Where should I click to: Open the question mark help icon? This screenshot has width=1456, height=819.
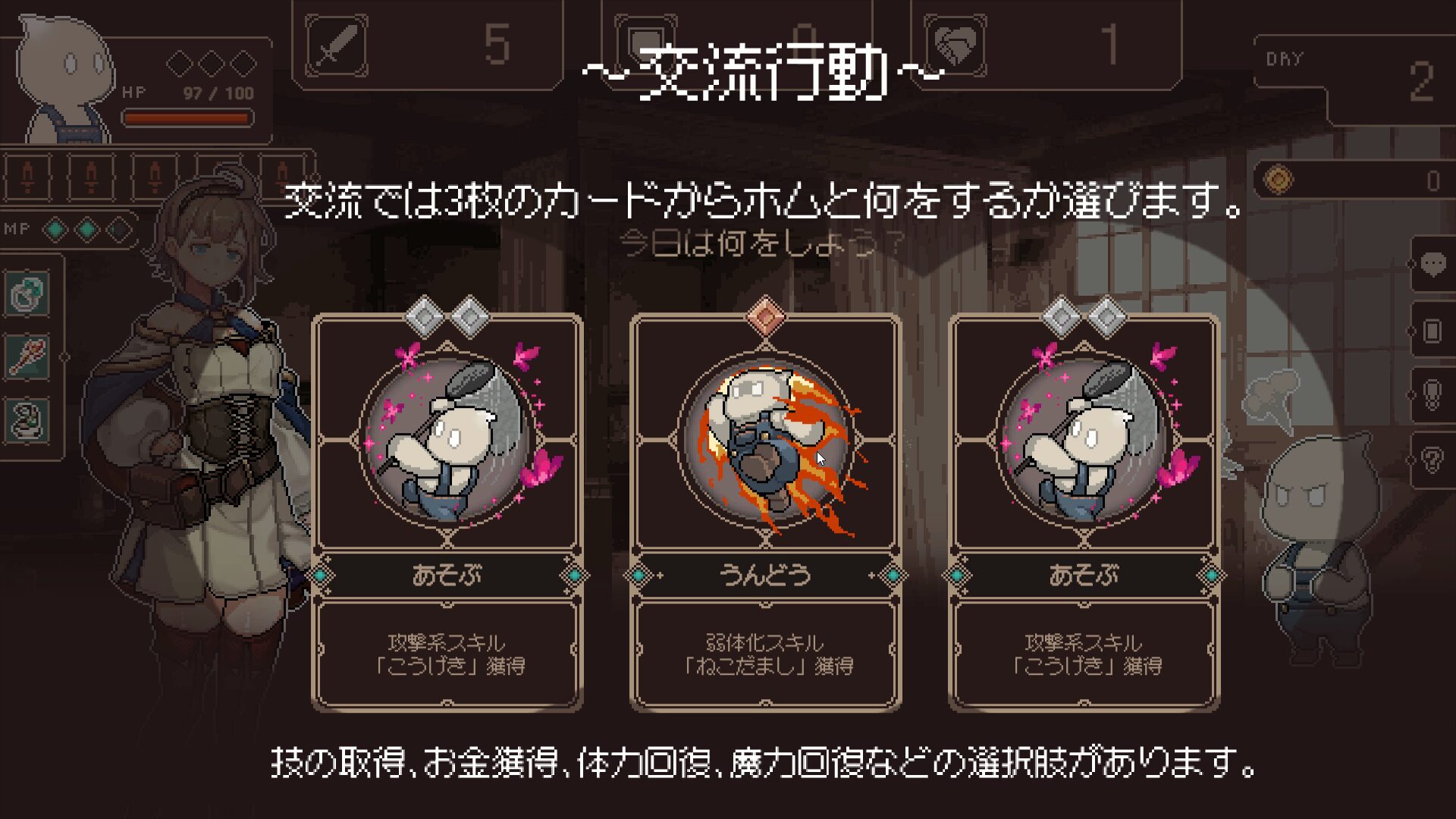[x=1432, y=460]
